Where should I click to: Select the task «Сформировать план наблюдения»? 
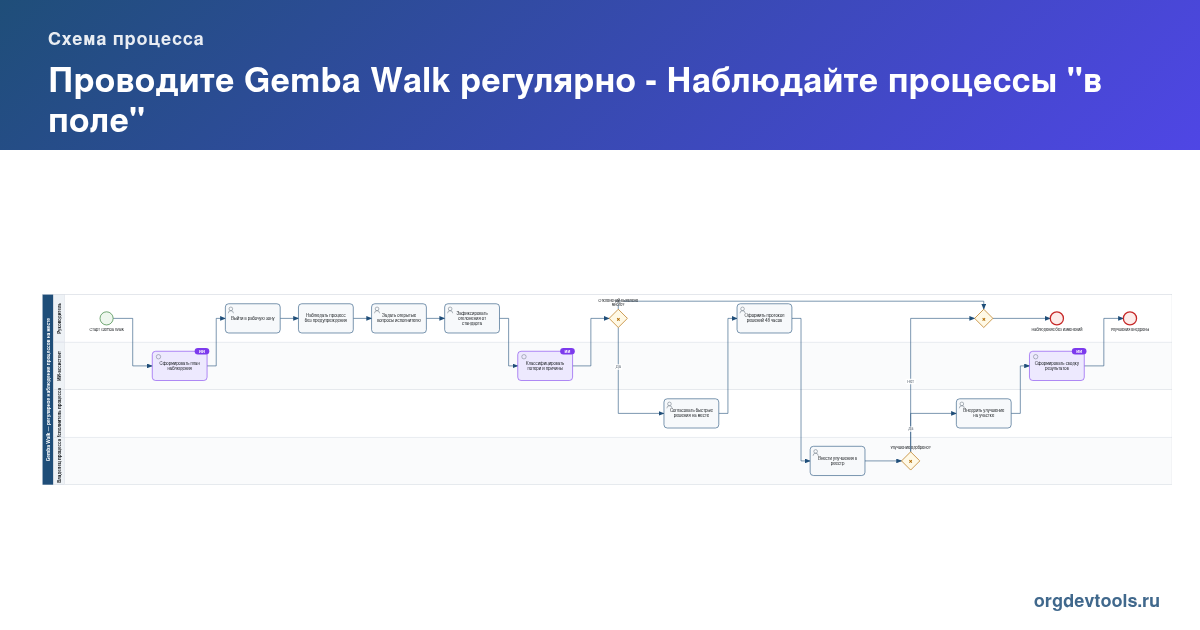[x=180, y=366]
